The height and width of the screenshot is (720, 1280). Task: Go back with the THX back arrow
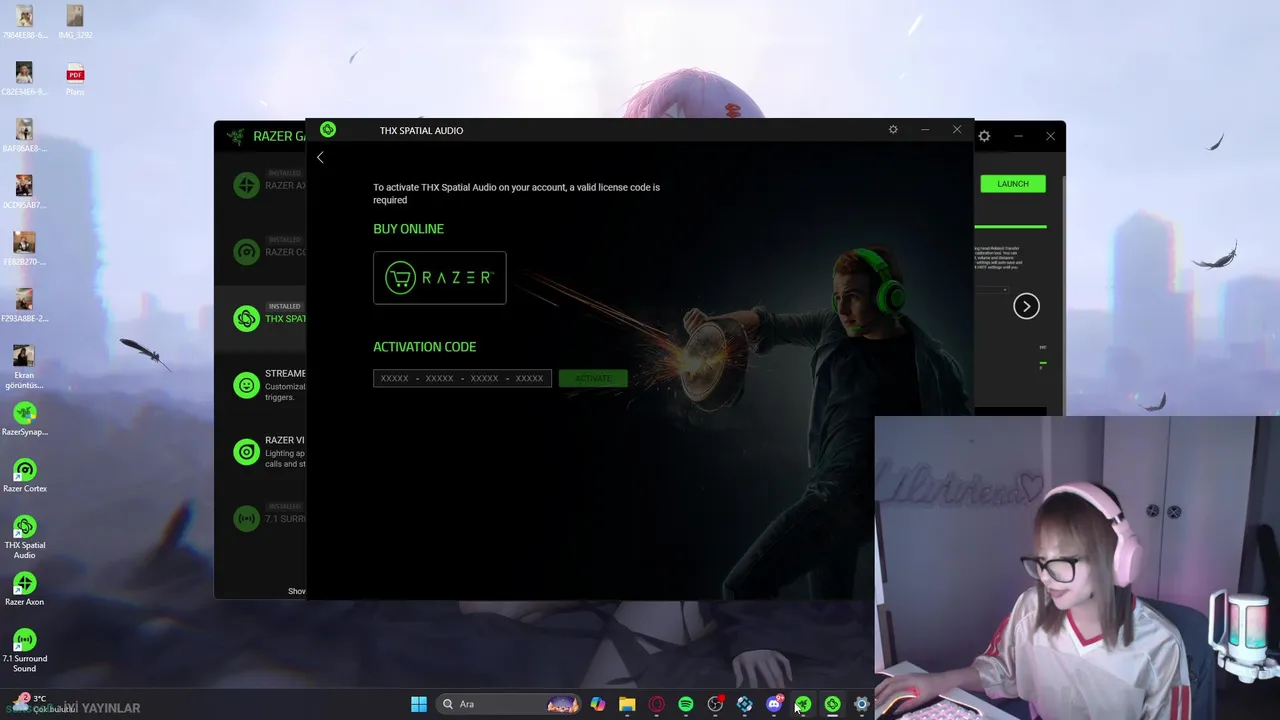point(320,157)
